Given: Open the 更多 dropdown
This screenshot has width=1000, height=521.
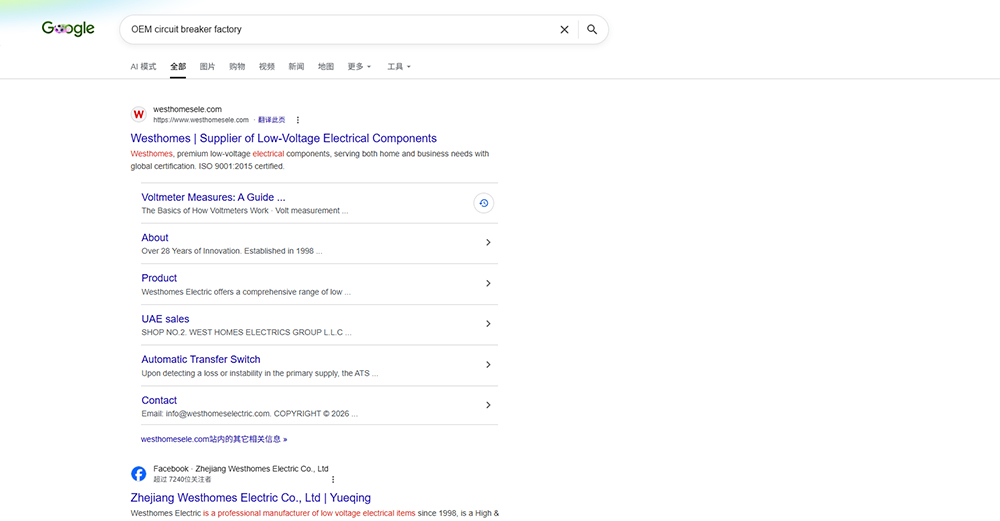Looking at the screenshot, I should click(x=359, y=66).
